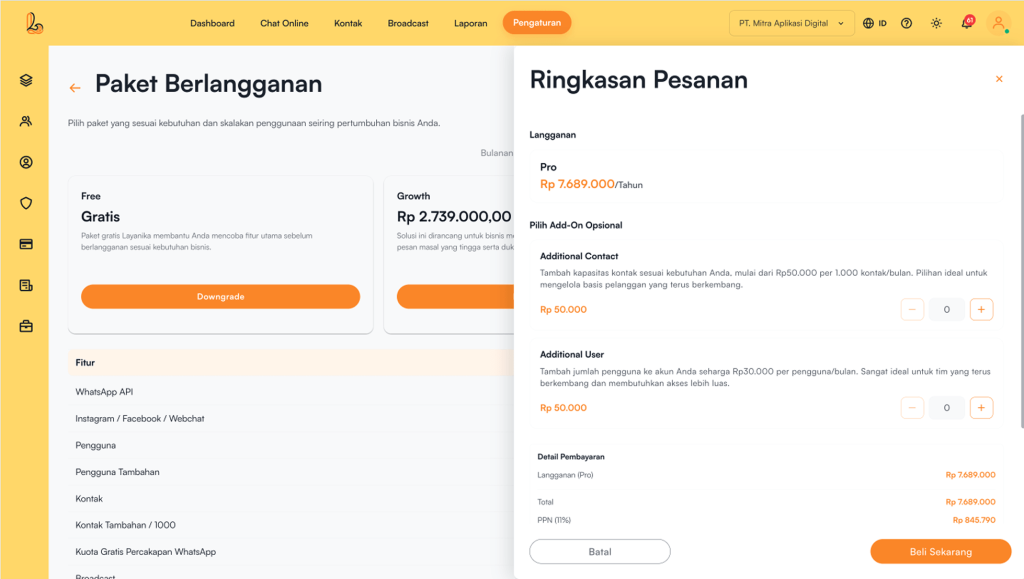Expand the PT. Mitra Aplikasi Digital dropdown

point(792,23)
